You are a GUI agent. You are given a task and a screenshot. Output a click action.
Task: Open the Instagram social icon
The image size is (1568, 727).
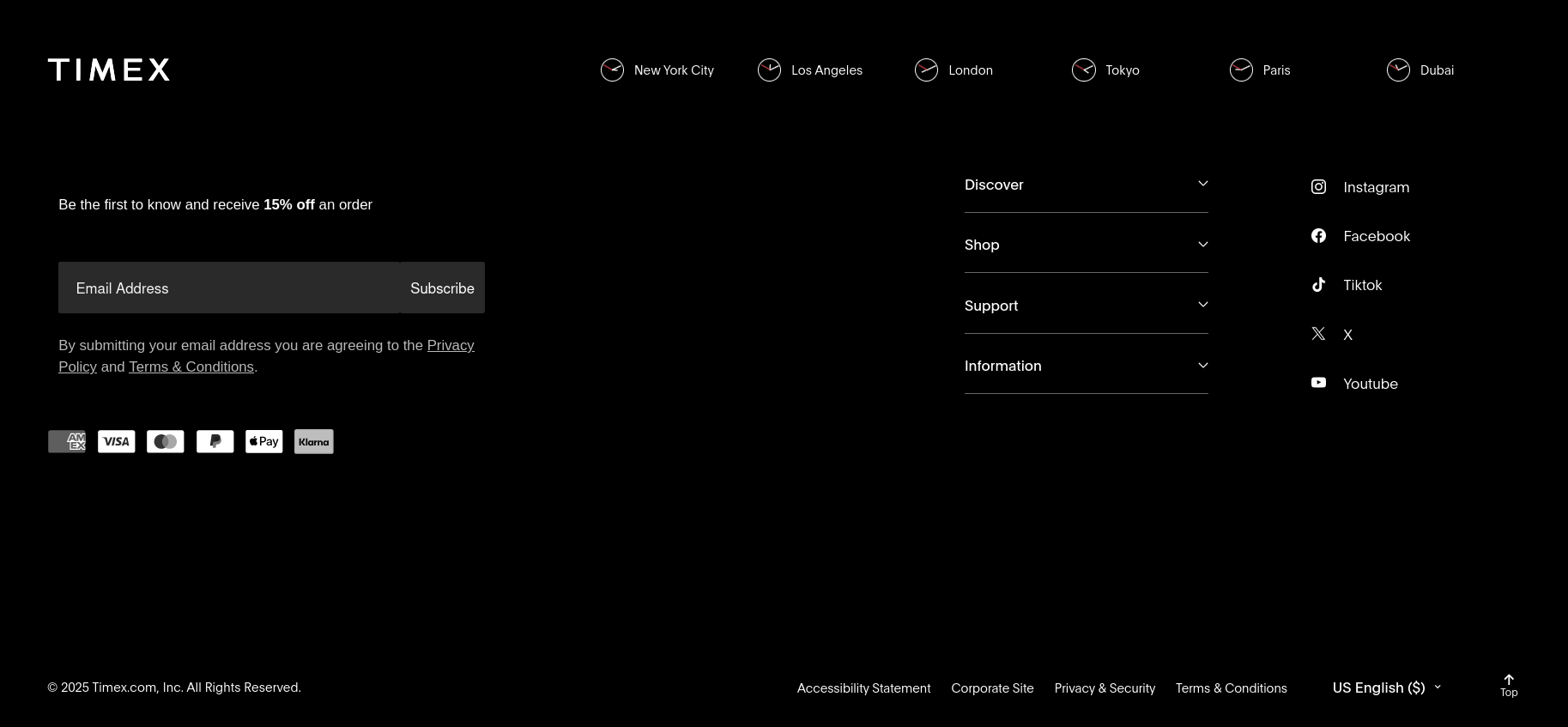tap(1318, 187)
